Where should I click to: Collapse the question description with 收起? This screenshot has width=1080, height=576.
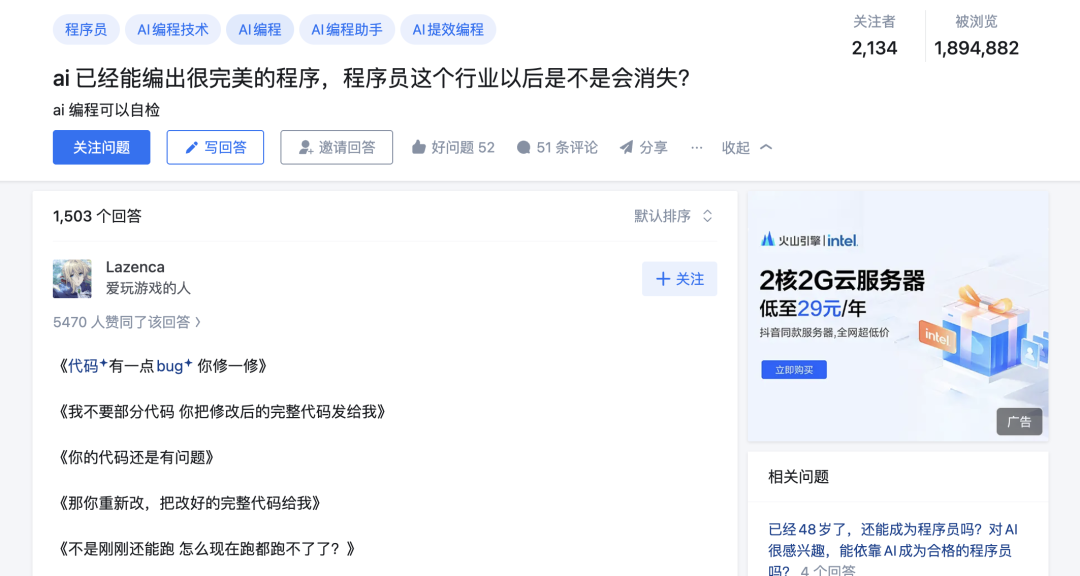(x=747, y=147)
